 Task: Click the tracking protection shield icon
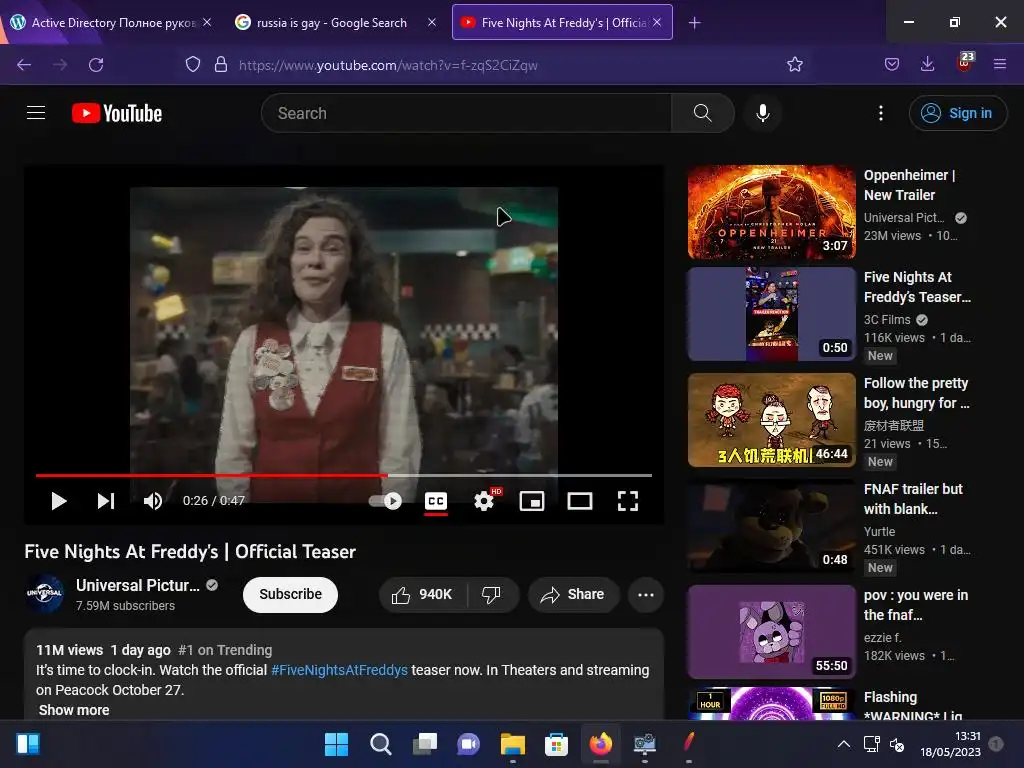pyautogui.click(x=193, y=64)
